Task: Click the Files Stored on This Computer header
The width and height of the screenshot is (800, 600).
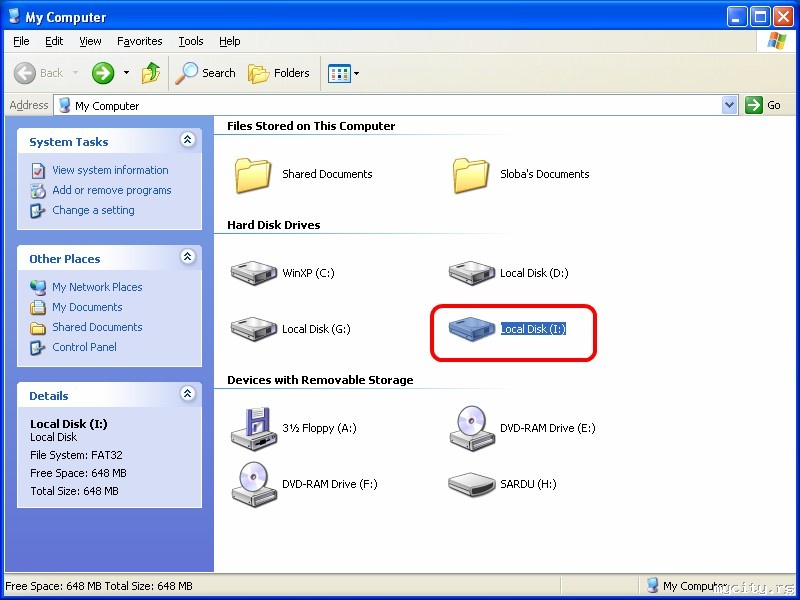Action: [311, 126]
